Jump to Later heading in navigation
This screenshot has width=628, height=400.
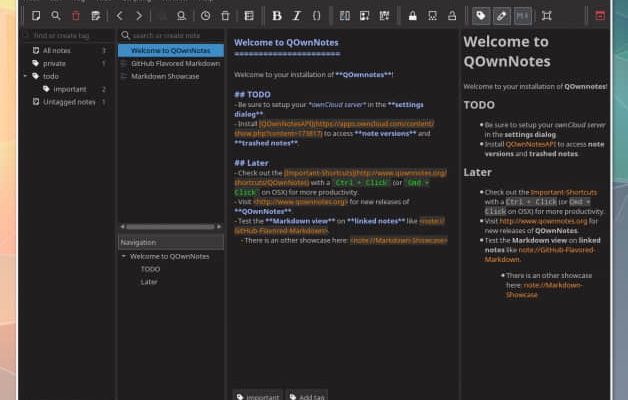149,282
